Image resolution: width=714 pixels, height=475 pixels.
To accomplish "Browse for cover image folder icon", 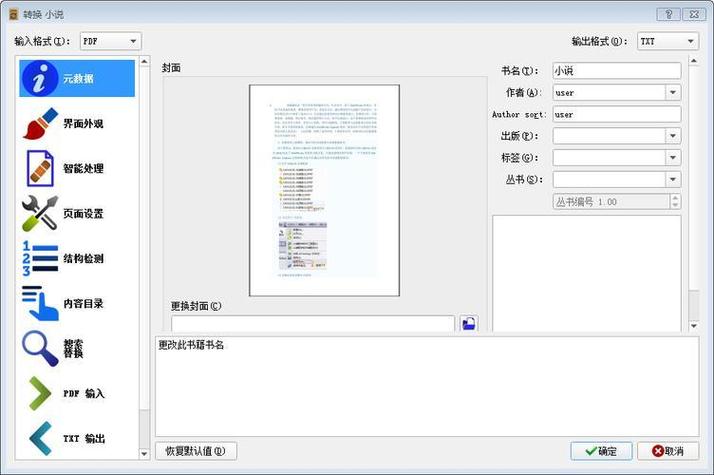I will tap(469, 324).
